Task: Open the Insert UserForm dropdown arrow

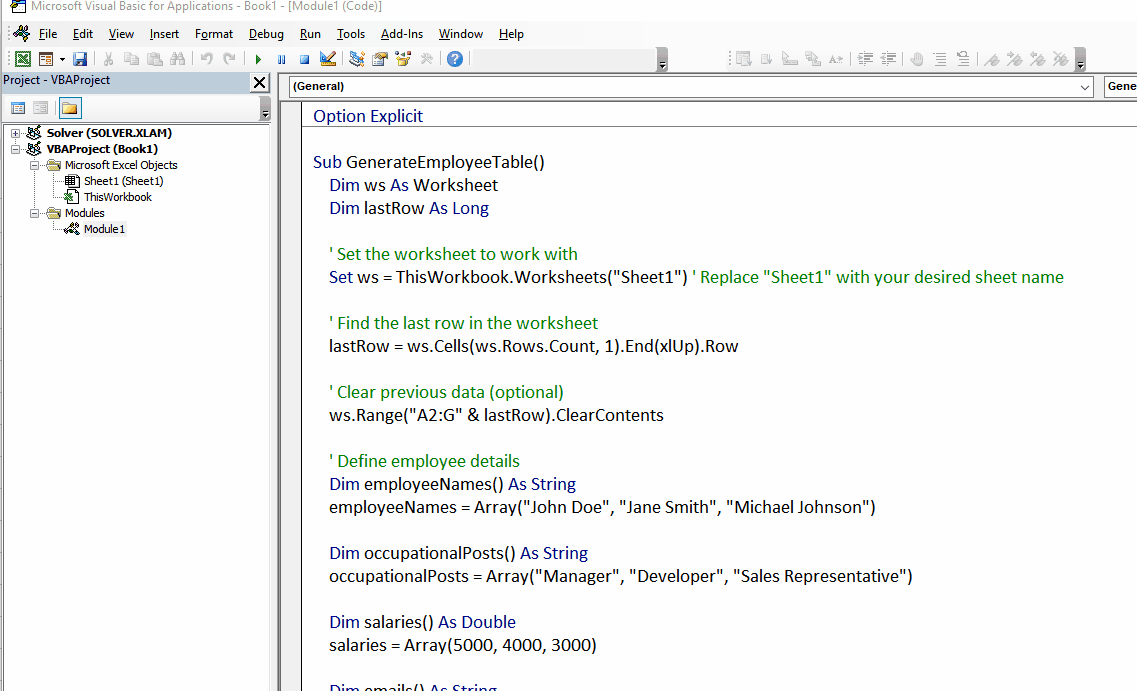Action: pyautogui.click(x=62, y=59)
